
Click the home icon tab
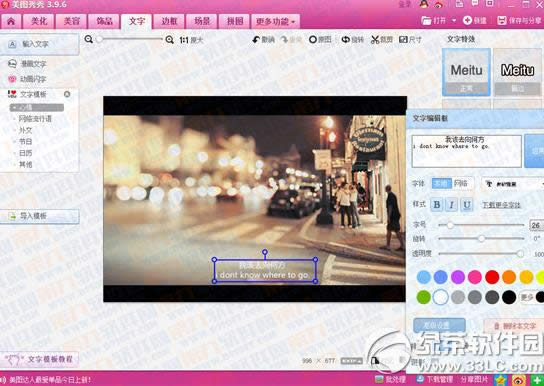tap(11, 22)
